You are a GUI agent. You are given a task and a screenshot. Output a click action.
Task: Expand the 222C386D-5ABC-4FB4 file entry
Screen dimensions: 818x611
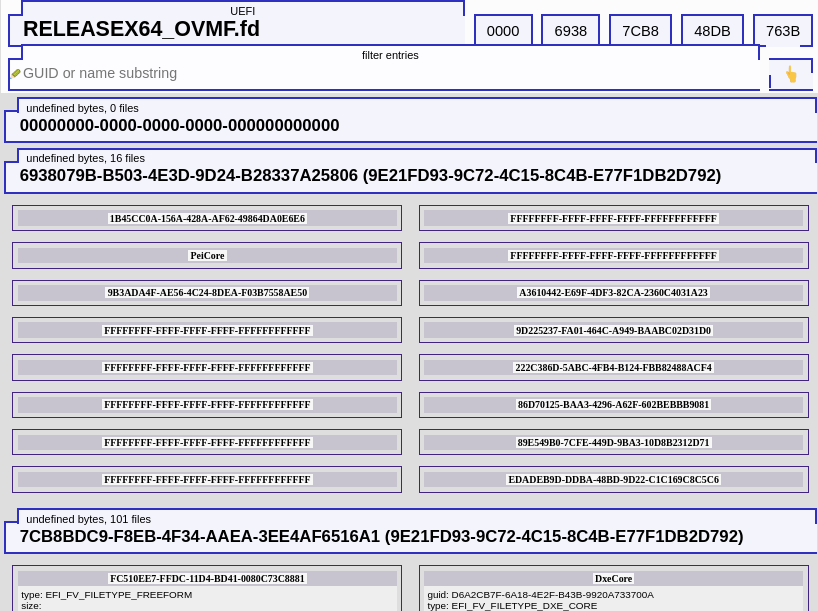pos(614,367)
